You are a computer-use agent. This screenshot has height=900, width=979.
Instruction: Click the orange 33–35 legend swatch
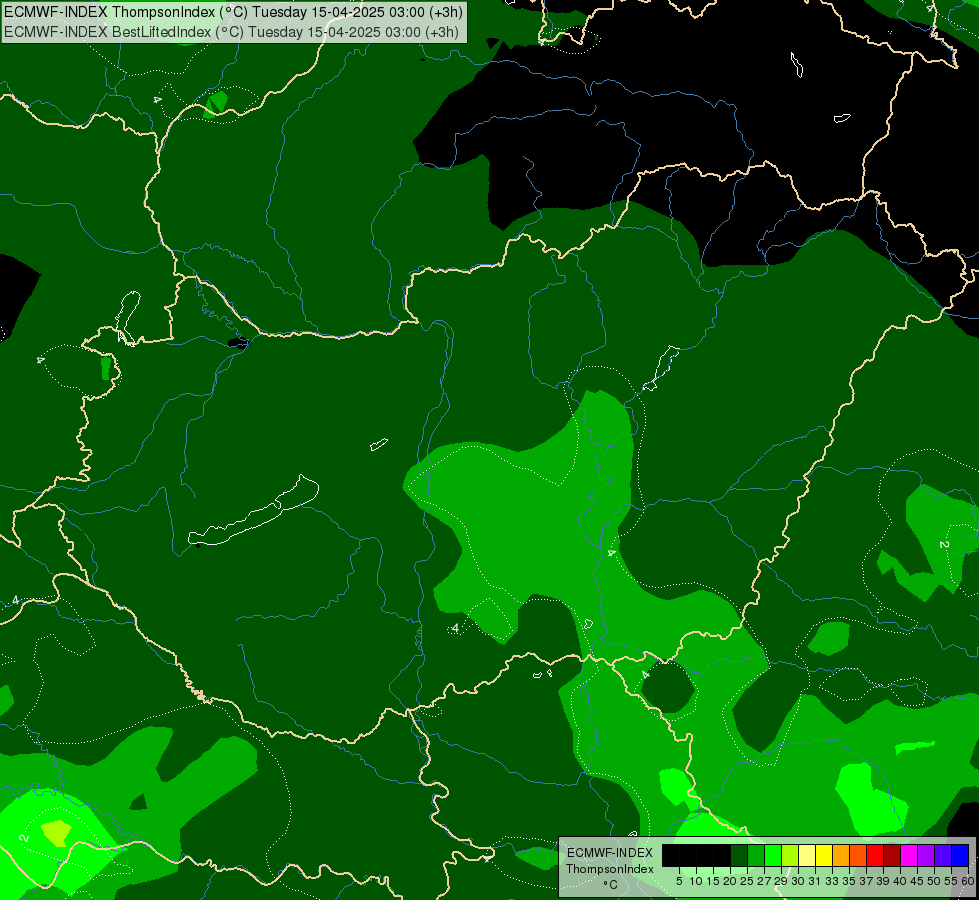click(841, 855)
